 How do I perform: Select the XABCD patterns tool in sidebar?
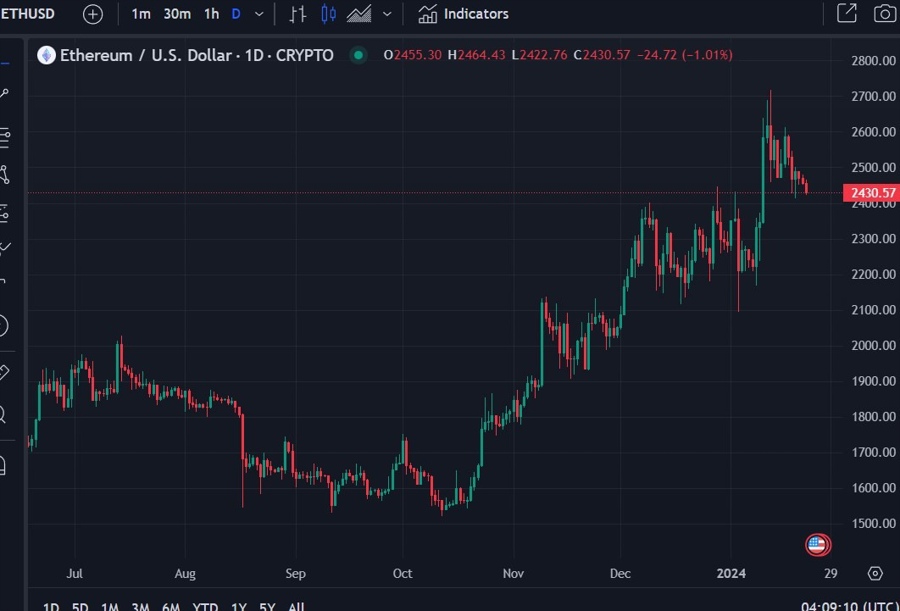pyautogui.click(x=3, y=175)
